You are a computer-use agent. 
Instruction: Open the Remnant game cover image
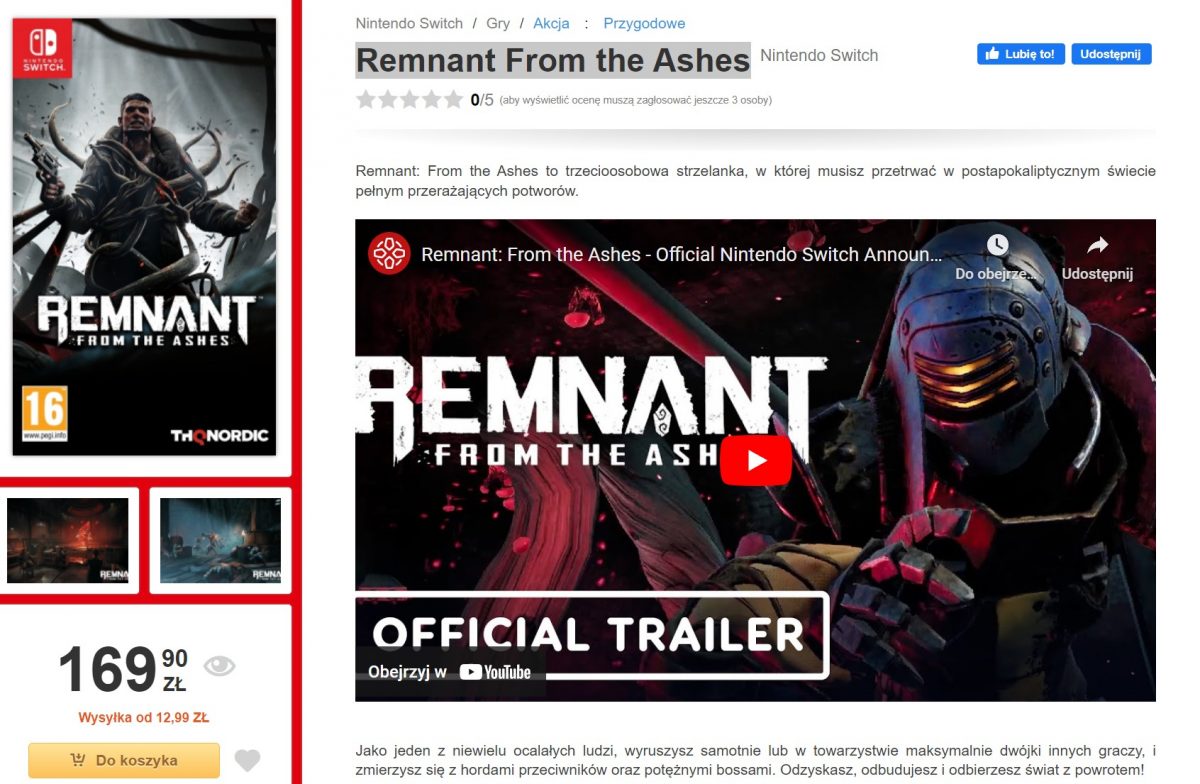click(144, 236)
